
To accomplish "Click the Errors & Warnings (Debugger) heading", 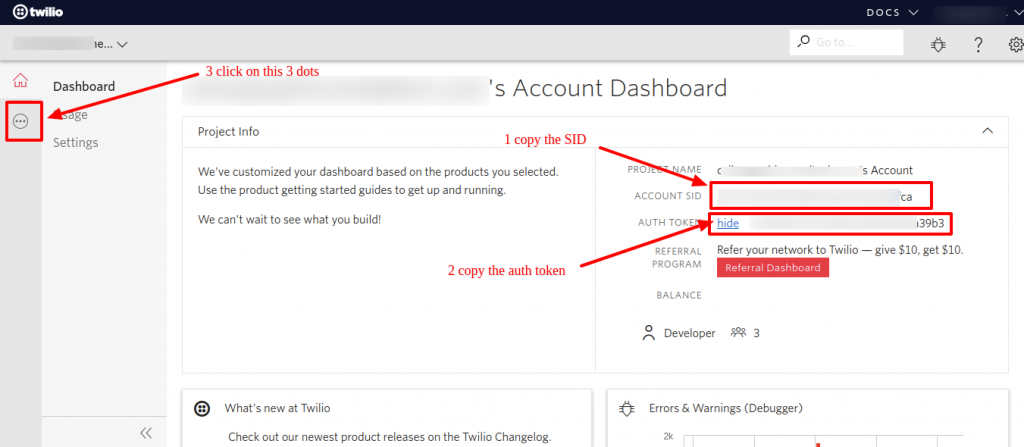I will point(726,408).
